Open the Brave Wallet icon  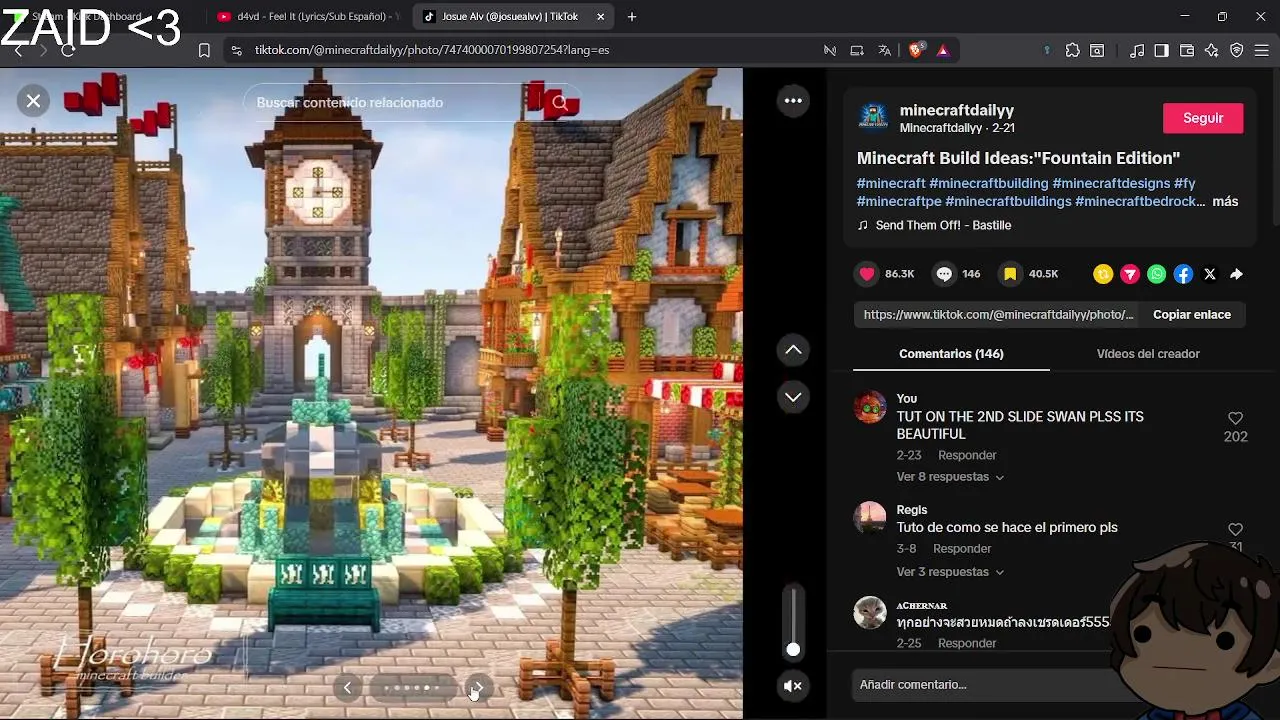click(1187, 50)
